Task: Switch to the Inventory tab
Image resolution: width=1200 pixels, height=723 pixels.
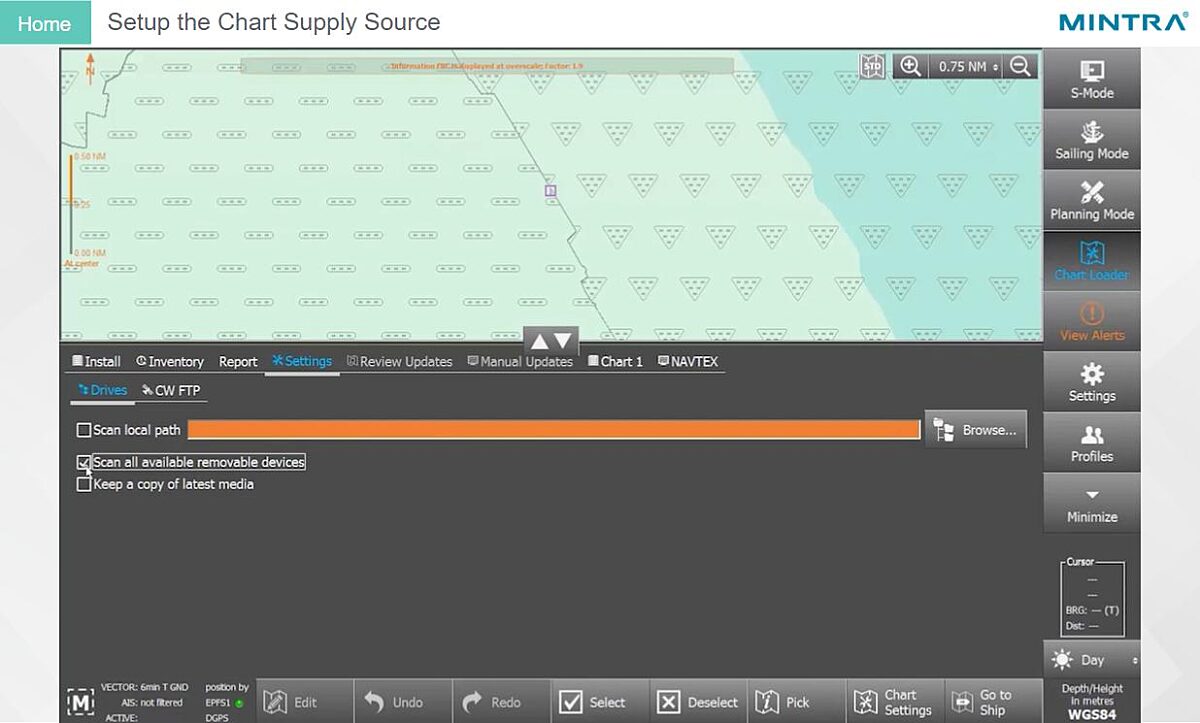Action: [169, 362]
